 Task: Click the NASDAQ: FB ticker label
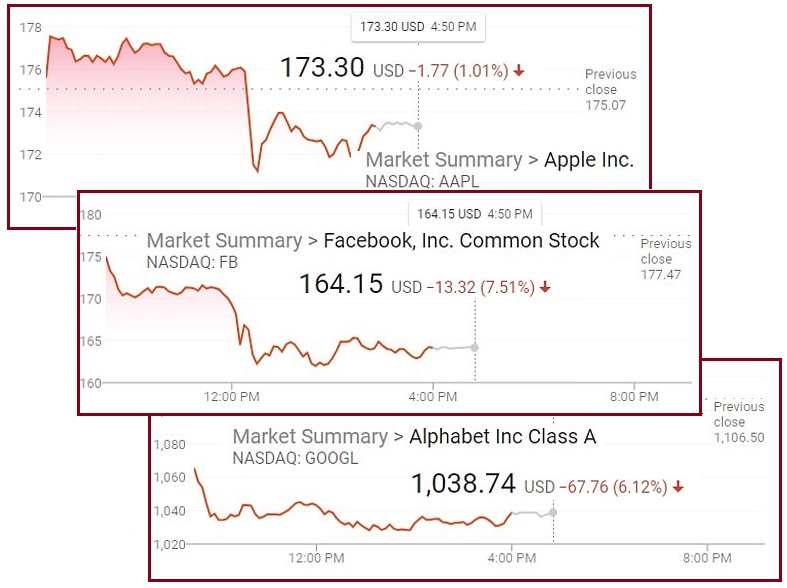click(192, 262)
